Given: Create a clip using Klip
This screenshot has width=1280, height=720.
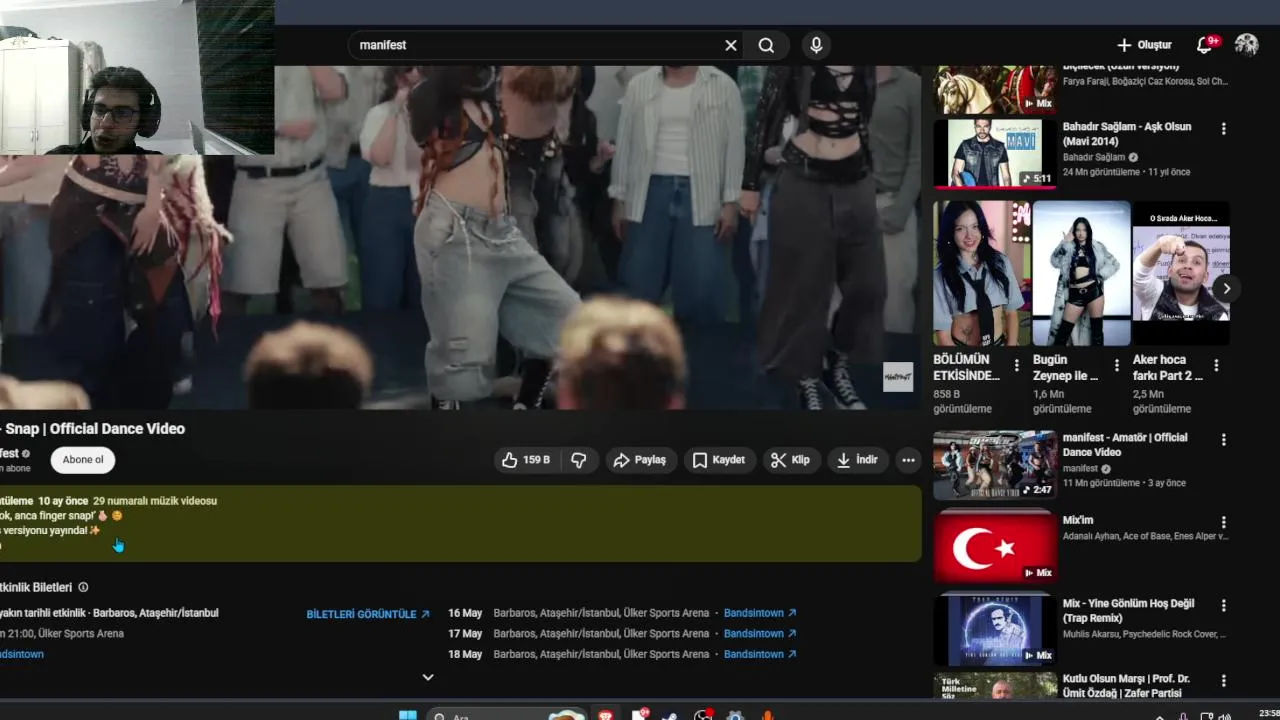Looking at the screenshot, I should [790, 460].
